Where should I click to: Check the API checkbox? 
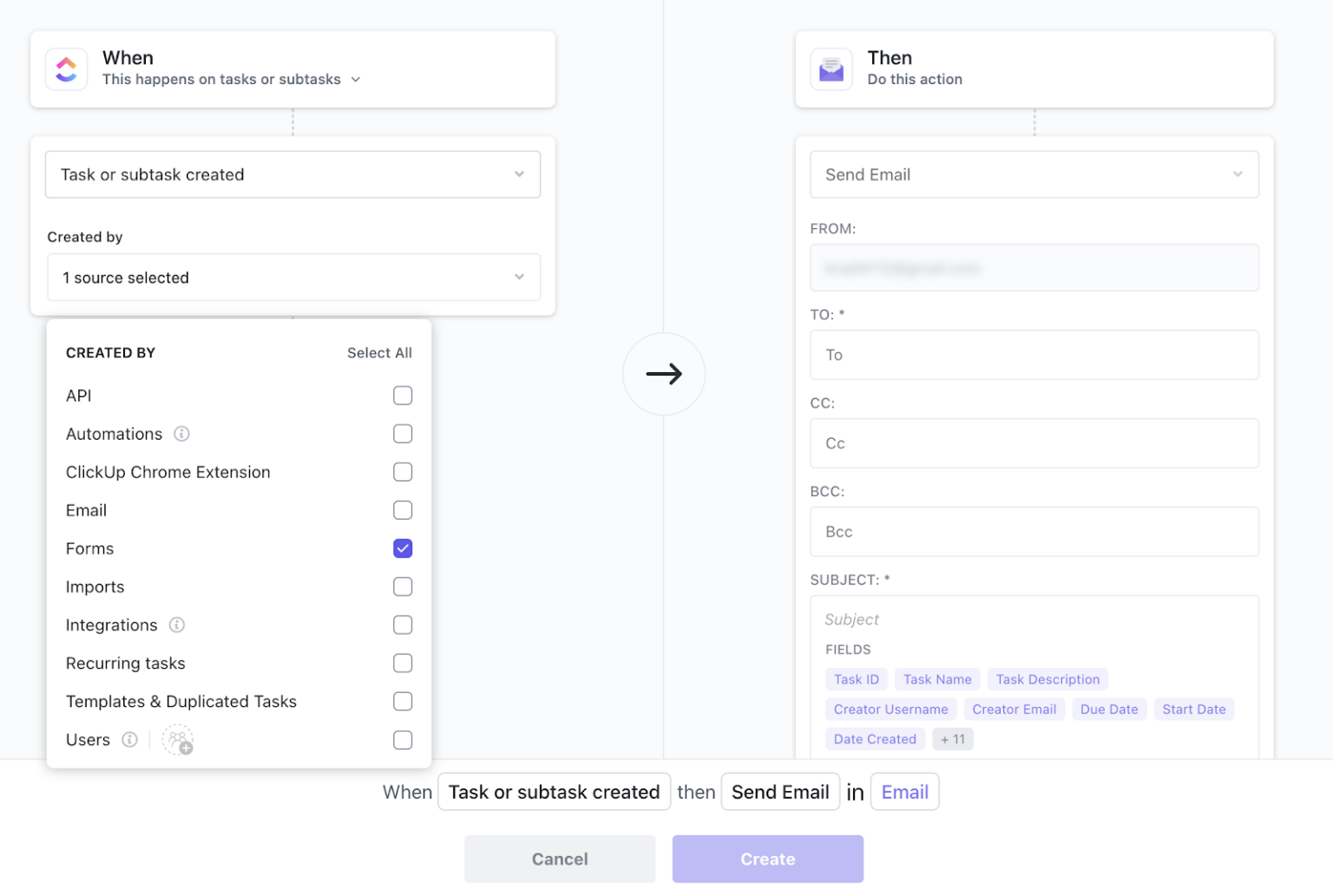click(403, 396)
